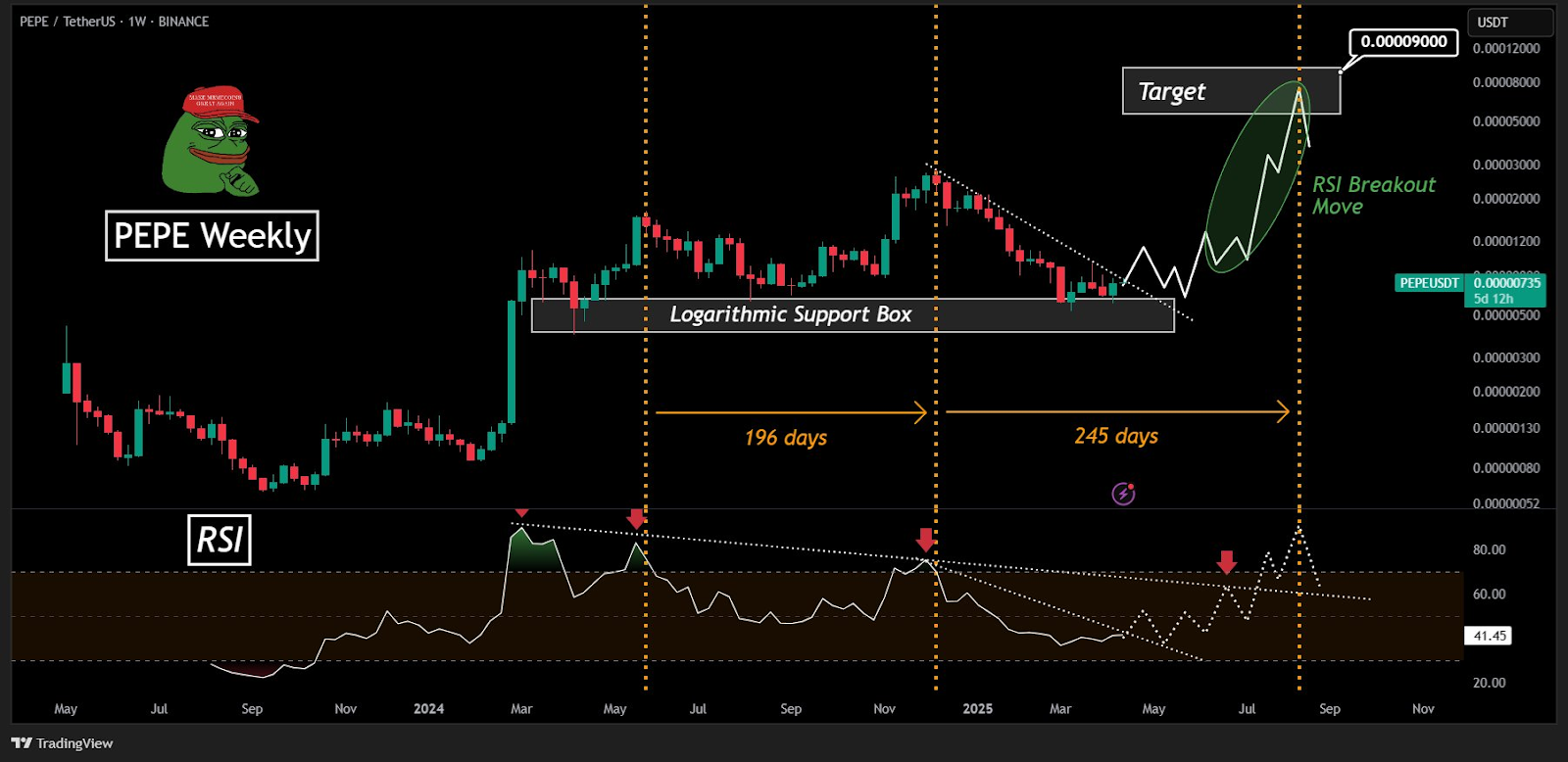This screenshot has width=1568, height=762.
Task: Select the Target text box
Action: click(x=1230, y=91)
